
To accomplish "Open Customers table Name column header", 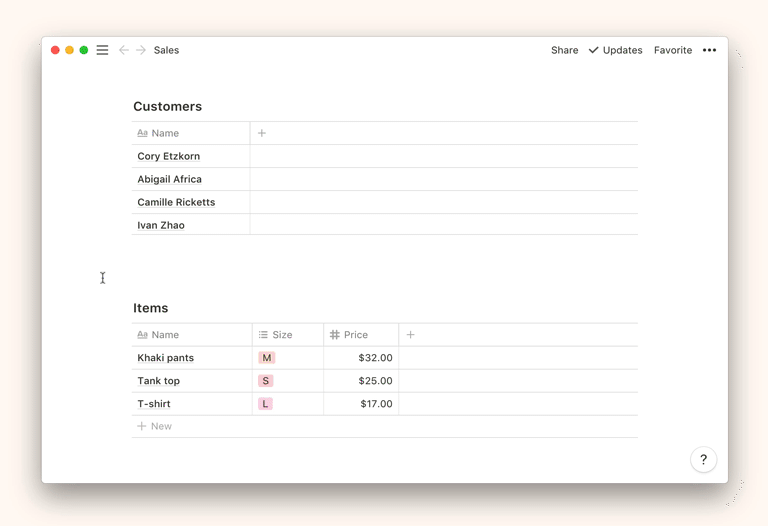I will pyautogui.click(x=165, y=133).
